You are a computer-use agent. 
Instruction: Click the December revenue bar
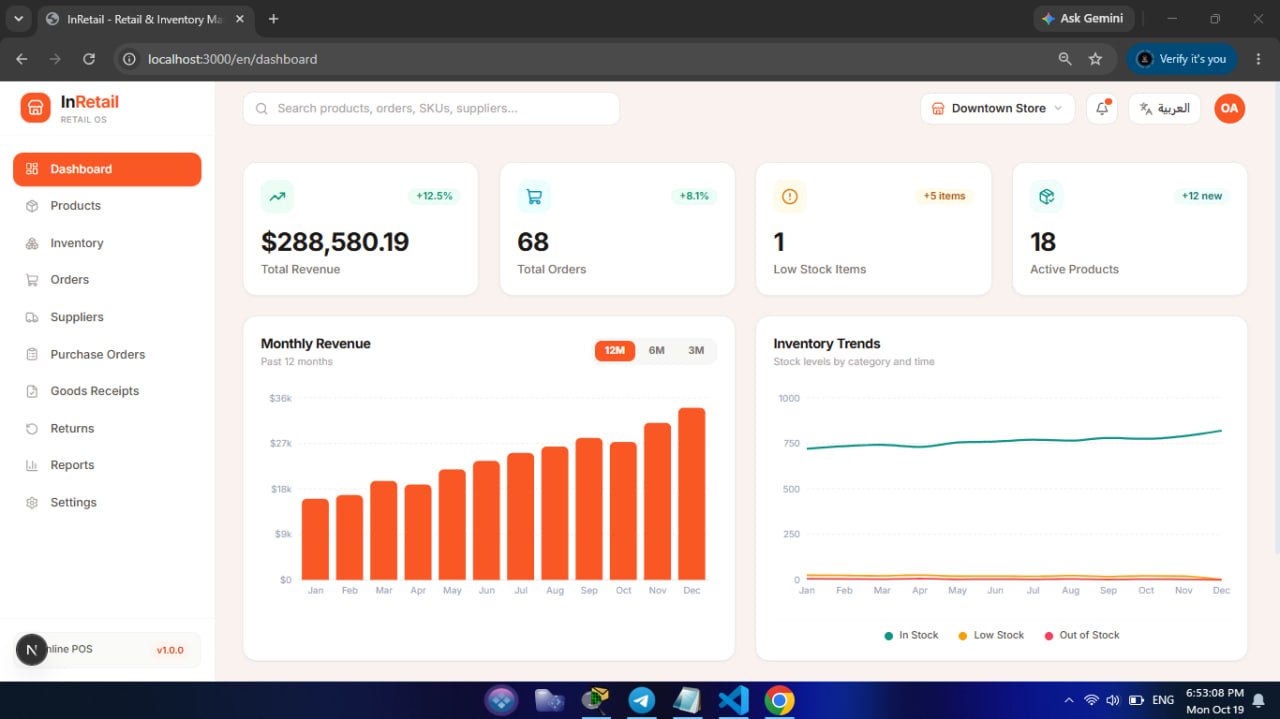pyautogui.click(x=692, y=494)
